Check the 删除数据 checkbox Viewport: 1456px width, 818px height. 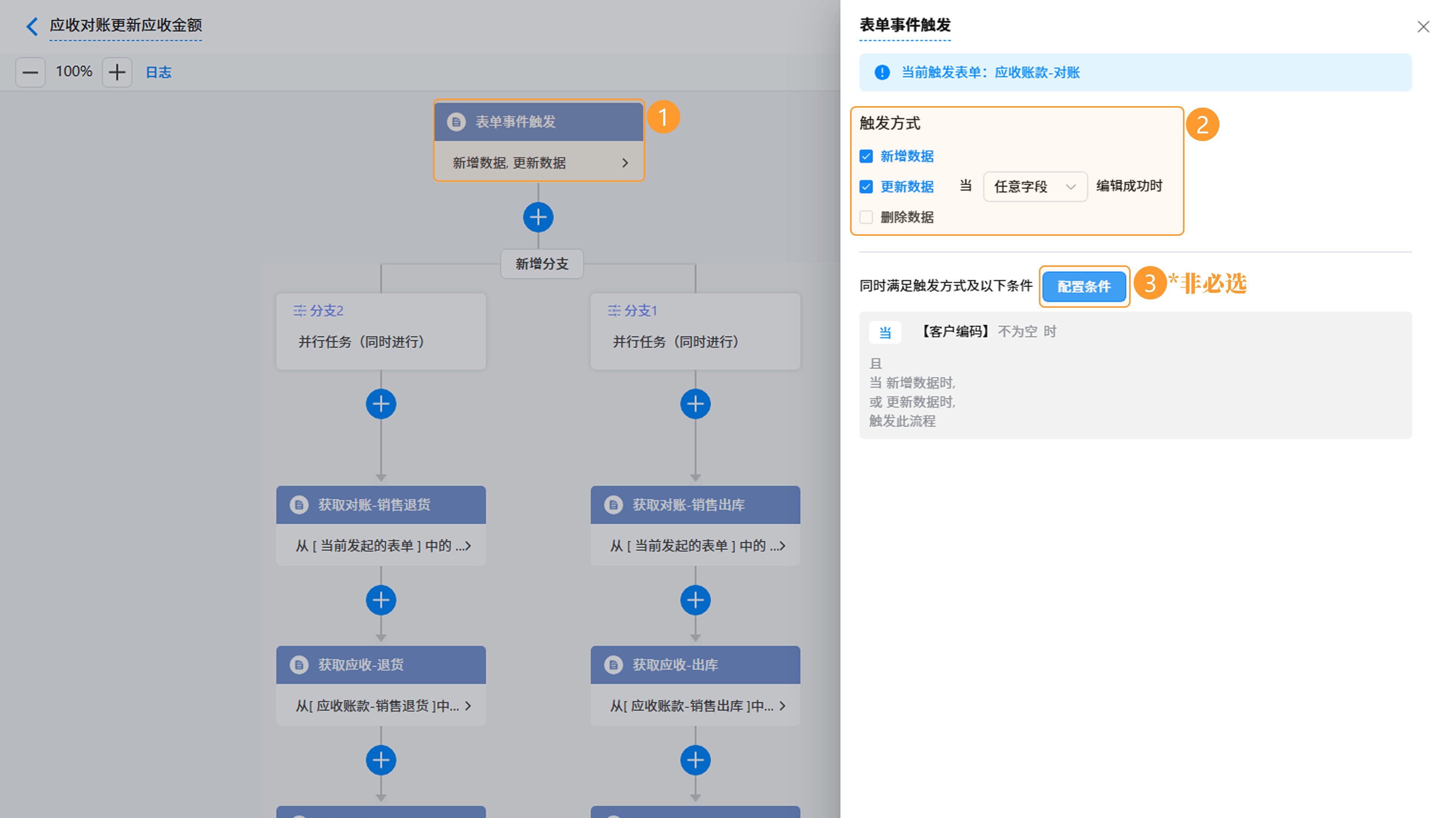(866, 217)
